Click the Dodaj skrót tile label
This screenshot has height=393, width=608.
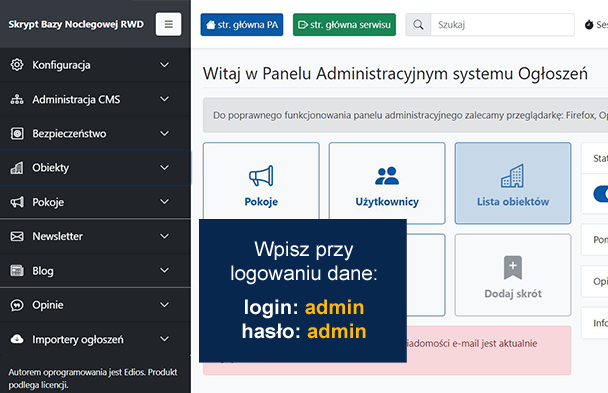[513, 294]
